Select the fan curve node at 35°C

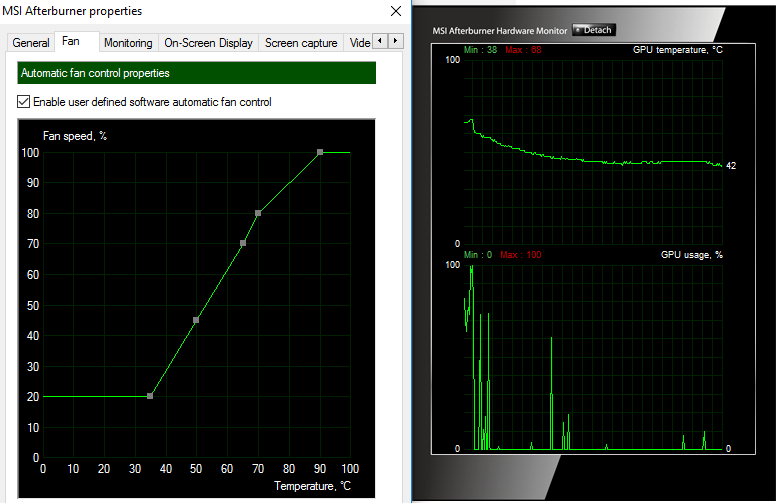pos(150,396)
